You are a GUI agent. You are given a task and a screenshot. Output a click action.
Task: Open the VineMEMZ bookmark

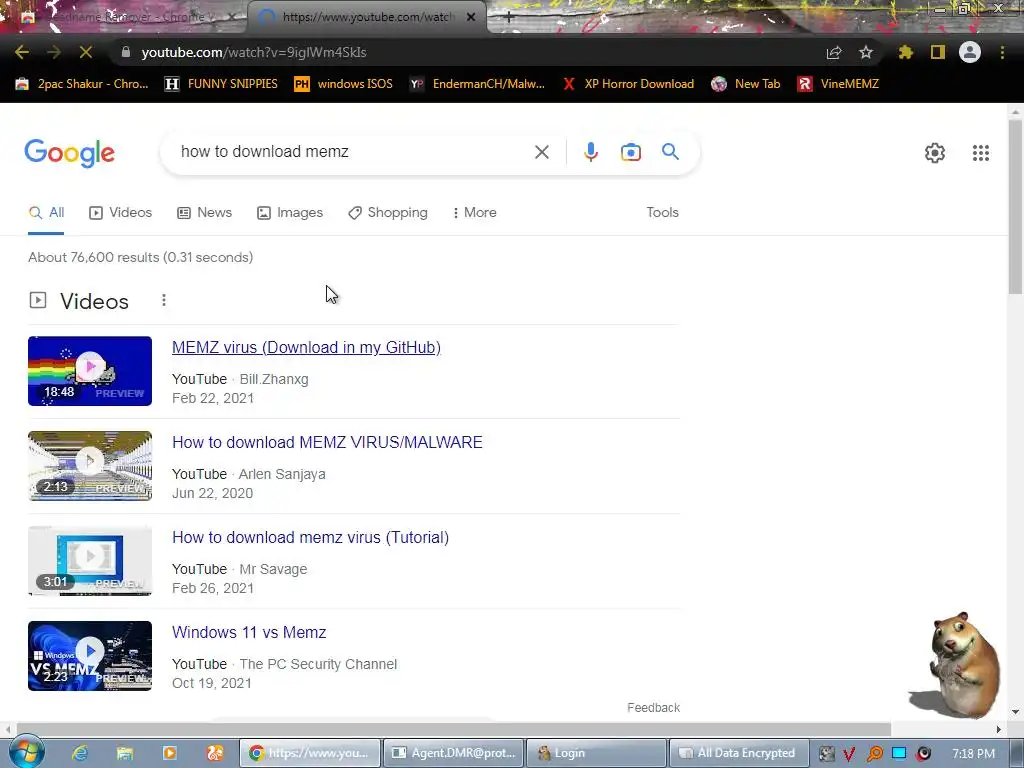(x=839, y=84)
